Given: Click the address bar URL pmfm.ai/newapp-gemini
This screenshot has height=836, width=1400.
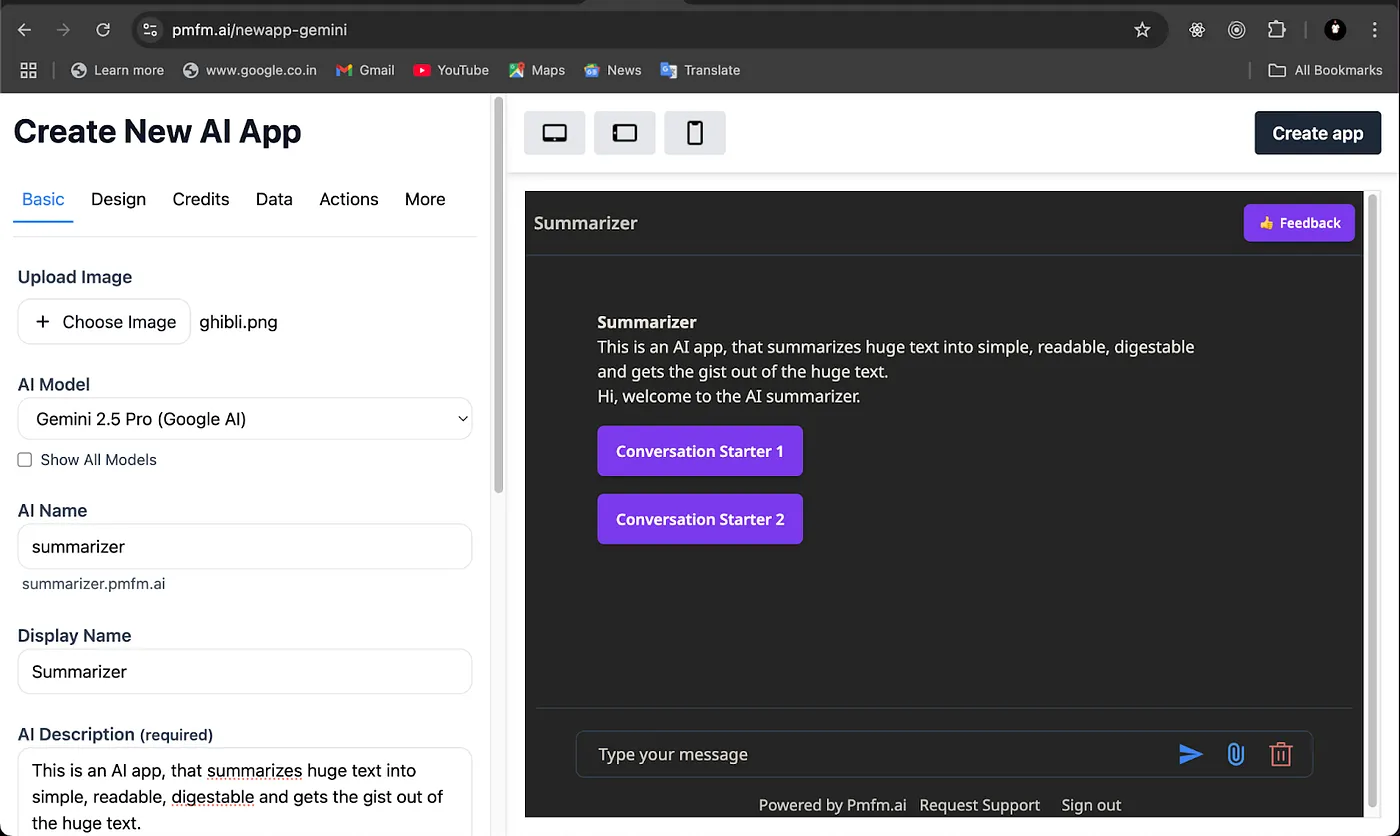Looking at the screenshot, I should 259,30.
